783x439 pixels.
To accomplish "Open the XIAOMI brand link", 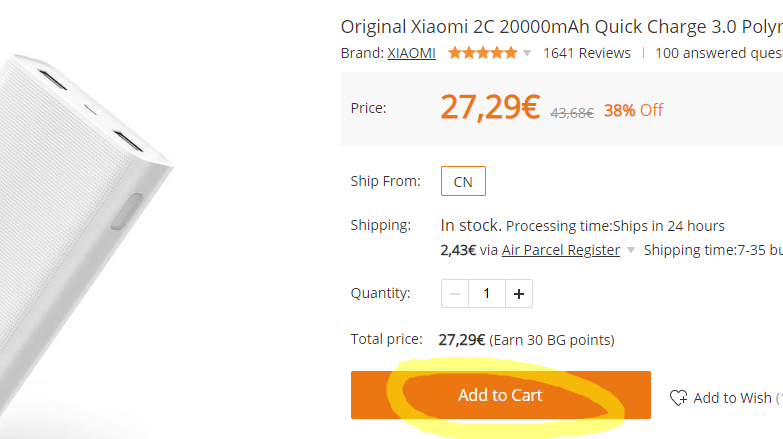I will tap(411, 53).
